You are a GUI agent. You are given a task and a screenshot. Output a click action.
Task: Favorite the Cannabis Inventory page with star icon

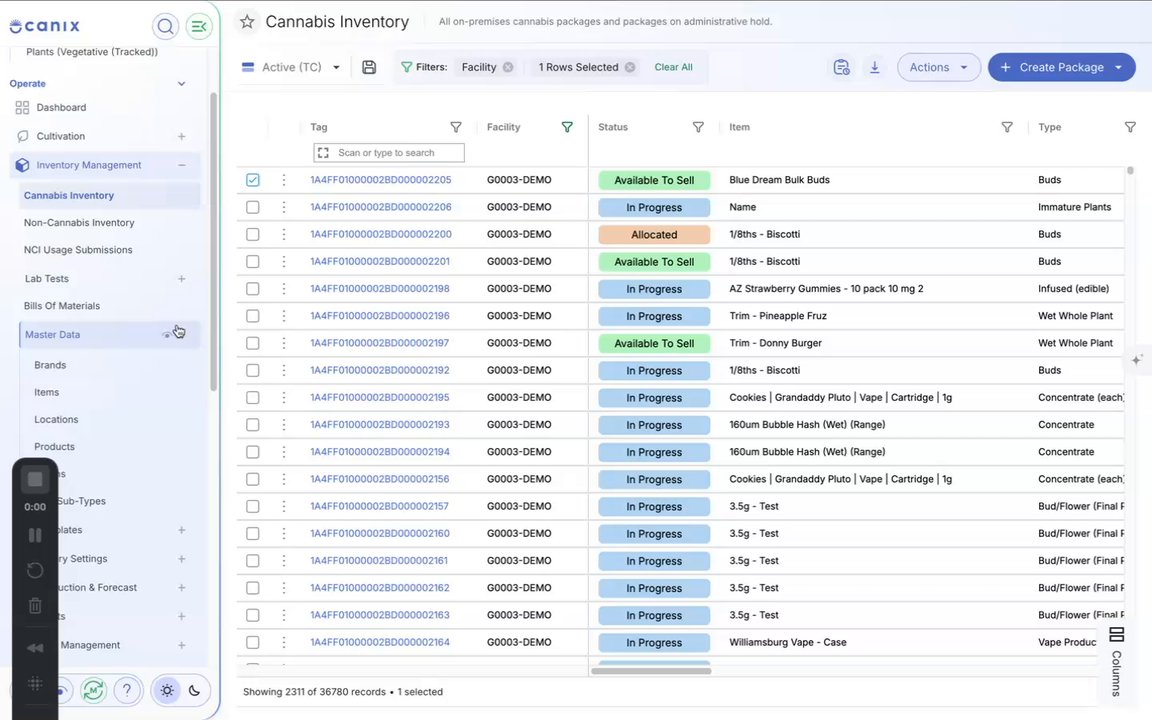point(248,22)
